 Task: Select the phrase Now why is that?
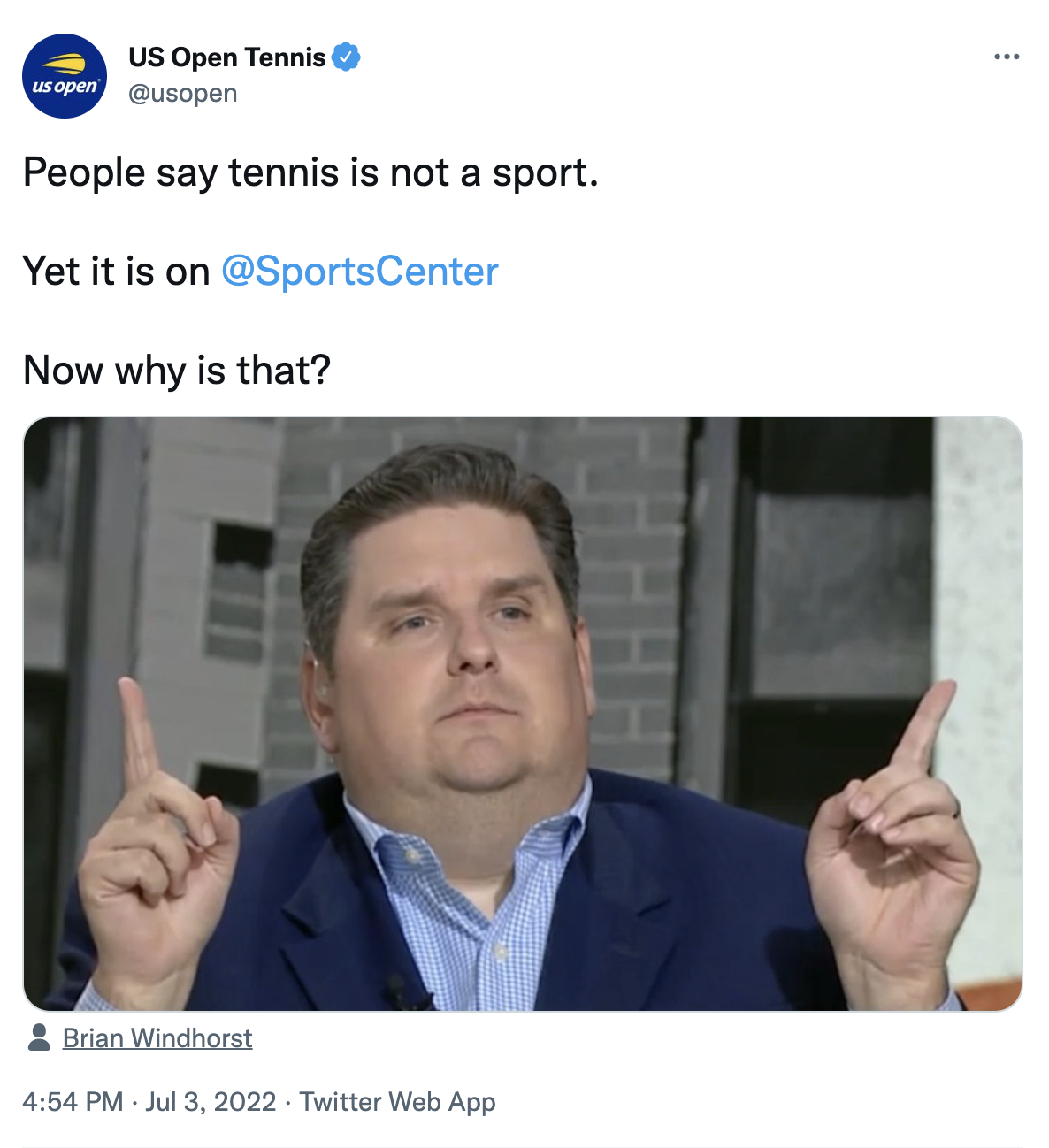[175, 370]
